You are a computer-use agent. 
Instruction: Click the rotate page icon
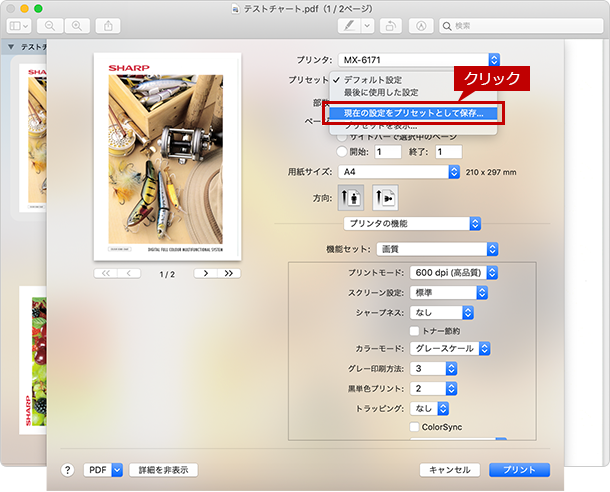(x=391, y=26)
